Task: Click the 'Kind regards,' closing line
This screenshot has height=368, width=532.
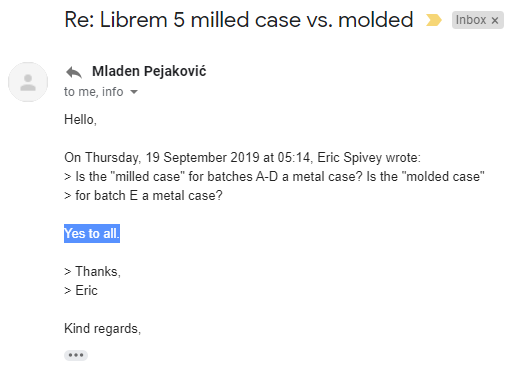Action: [102, 329]
